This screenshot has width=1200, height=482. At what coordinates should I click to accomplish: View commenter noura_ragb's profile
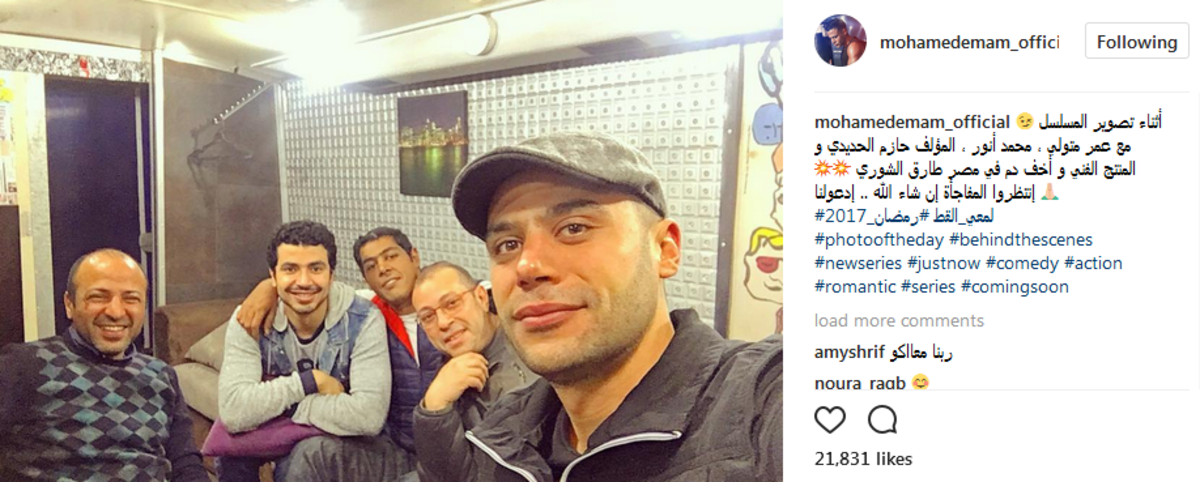point(860,383)
